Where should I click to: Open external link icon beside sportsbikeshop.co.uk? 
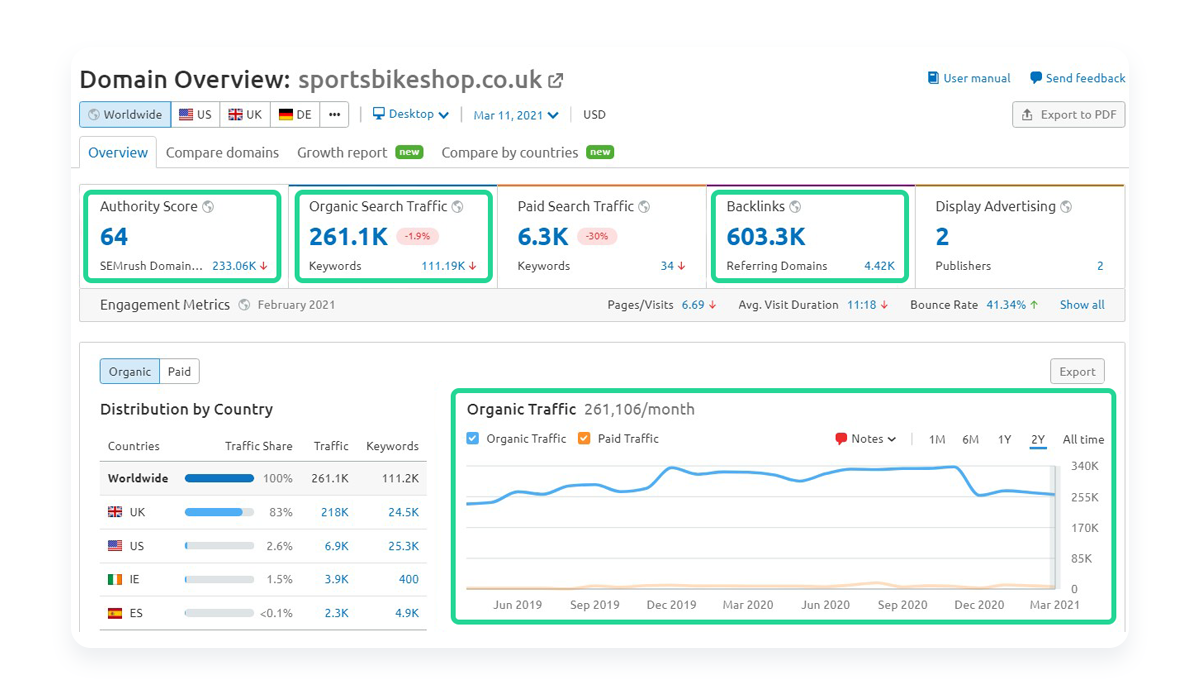pyautogui.click(x=556, y=80)
